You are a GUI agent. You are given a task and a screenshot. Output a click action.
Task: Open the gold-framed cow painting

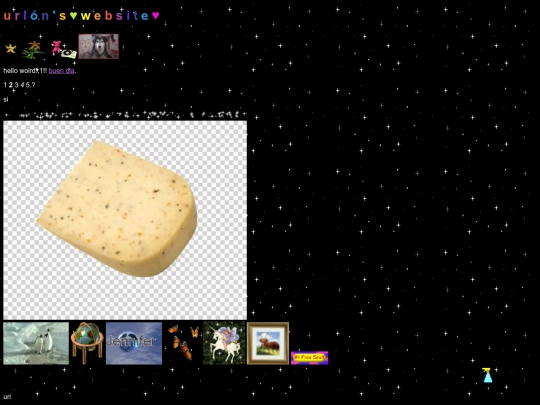[268, 343]
